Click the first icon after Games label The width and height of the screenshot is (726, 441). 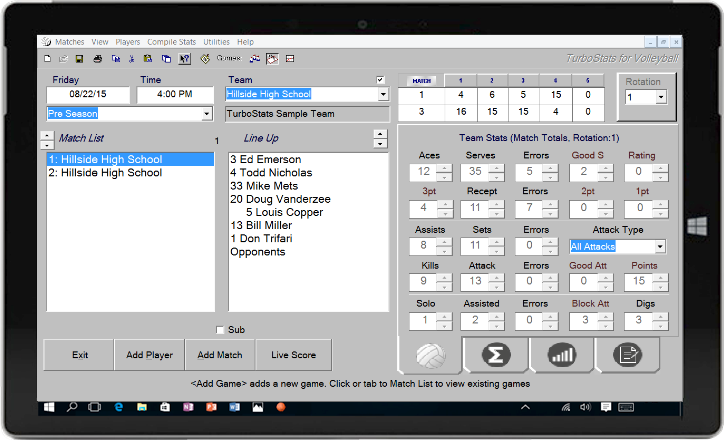[255, 59]
